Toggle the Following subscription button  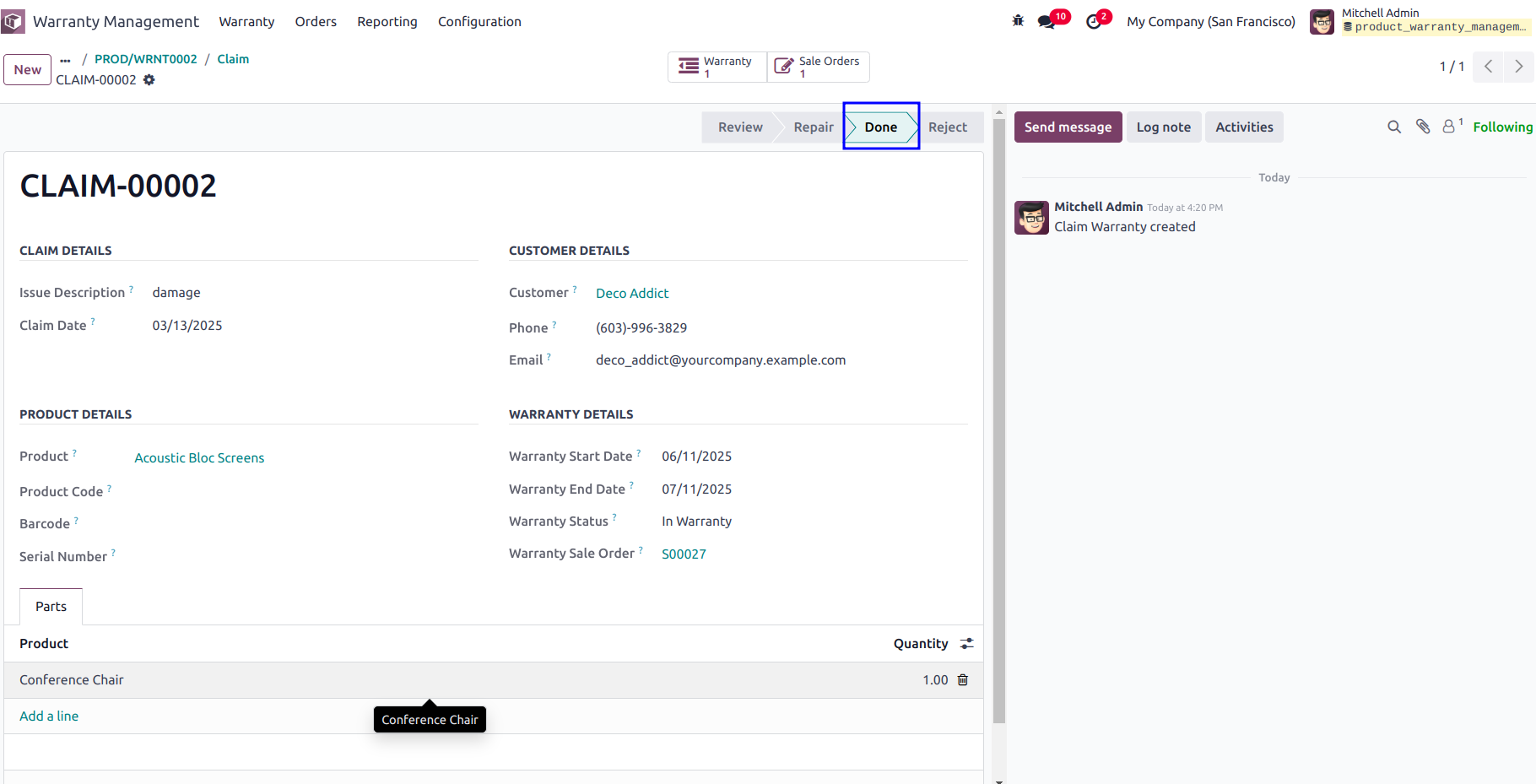(1502, 127)
